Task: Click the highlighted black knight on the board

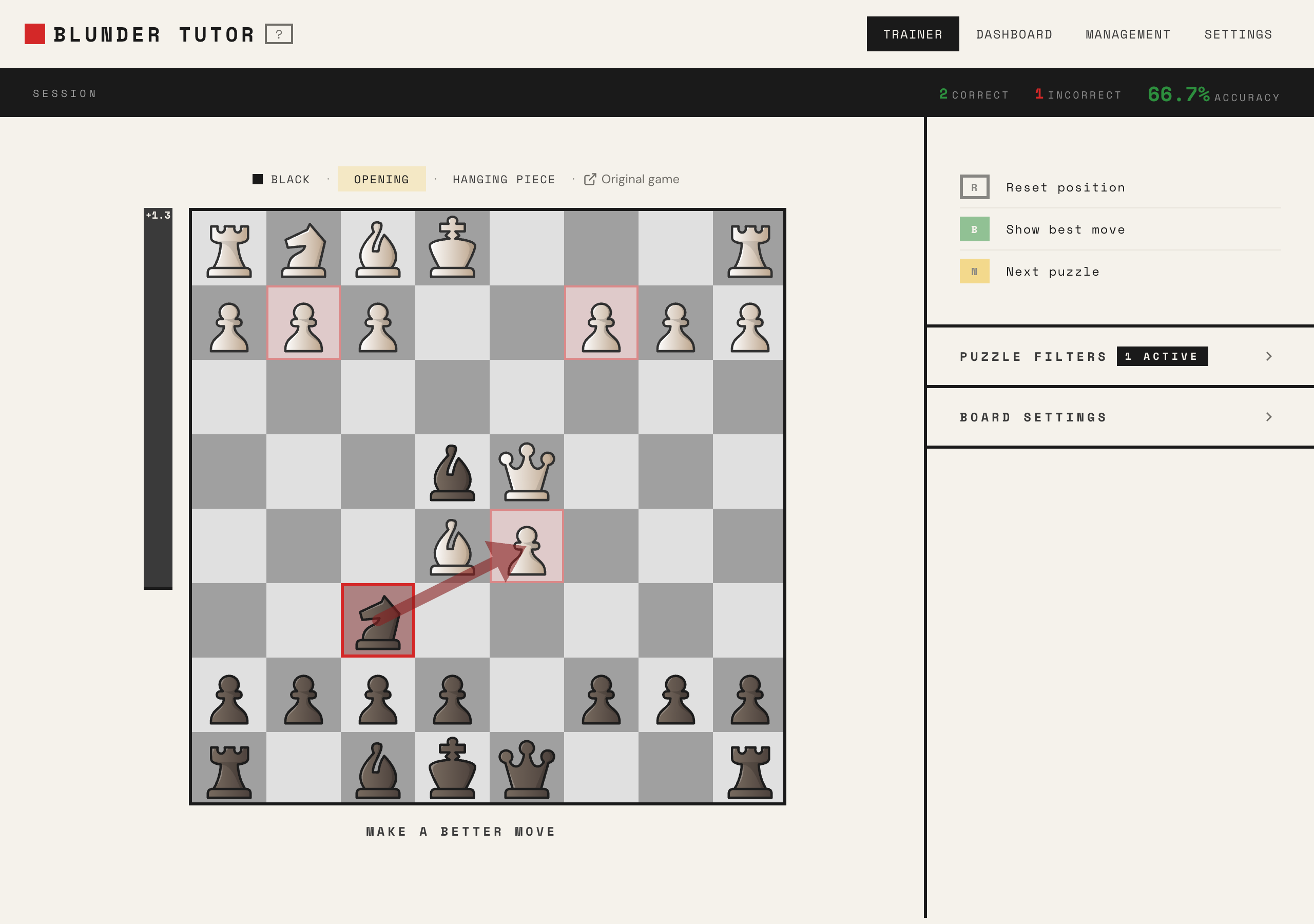Action: [378, 620]
